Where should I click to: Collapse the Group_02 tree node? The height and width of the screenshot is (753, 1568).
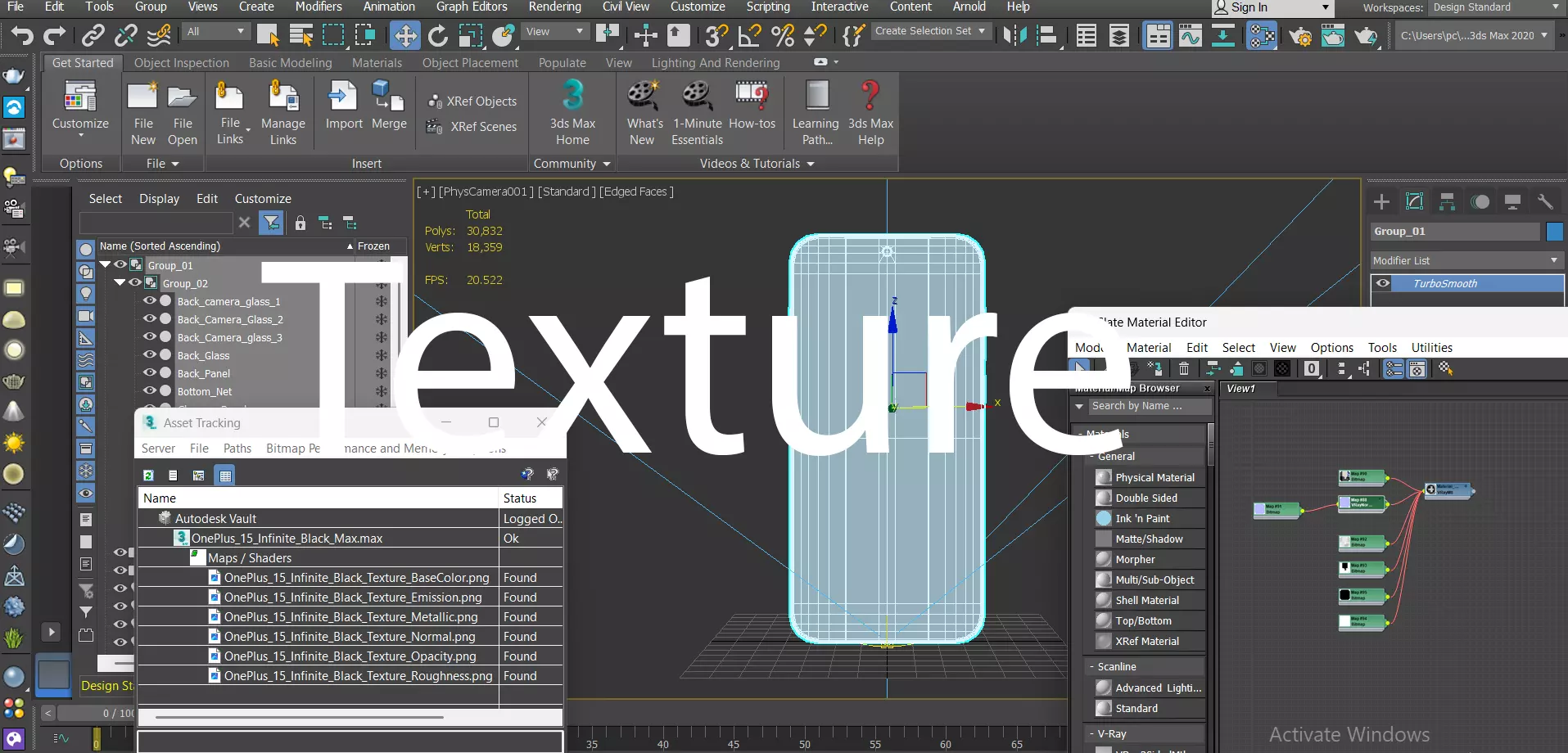click(120, 282)
